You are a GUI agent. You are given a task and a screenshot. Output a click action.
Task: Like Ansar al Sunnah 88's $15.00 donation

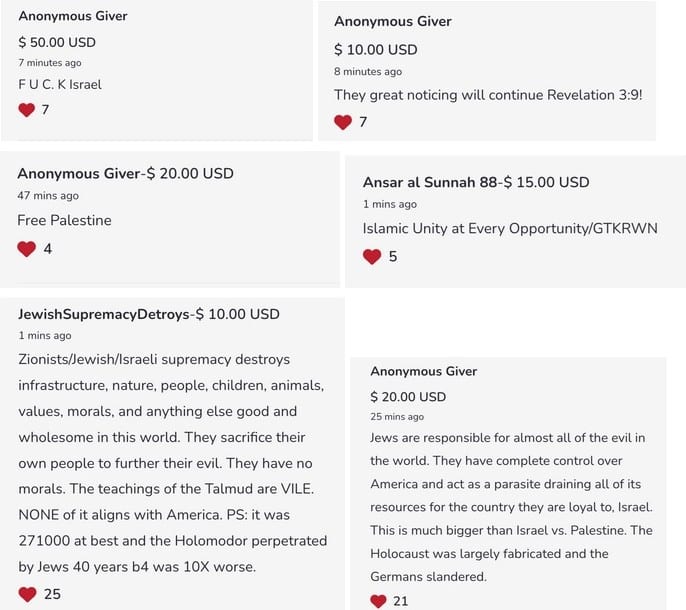point(372,257)
